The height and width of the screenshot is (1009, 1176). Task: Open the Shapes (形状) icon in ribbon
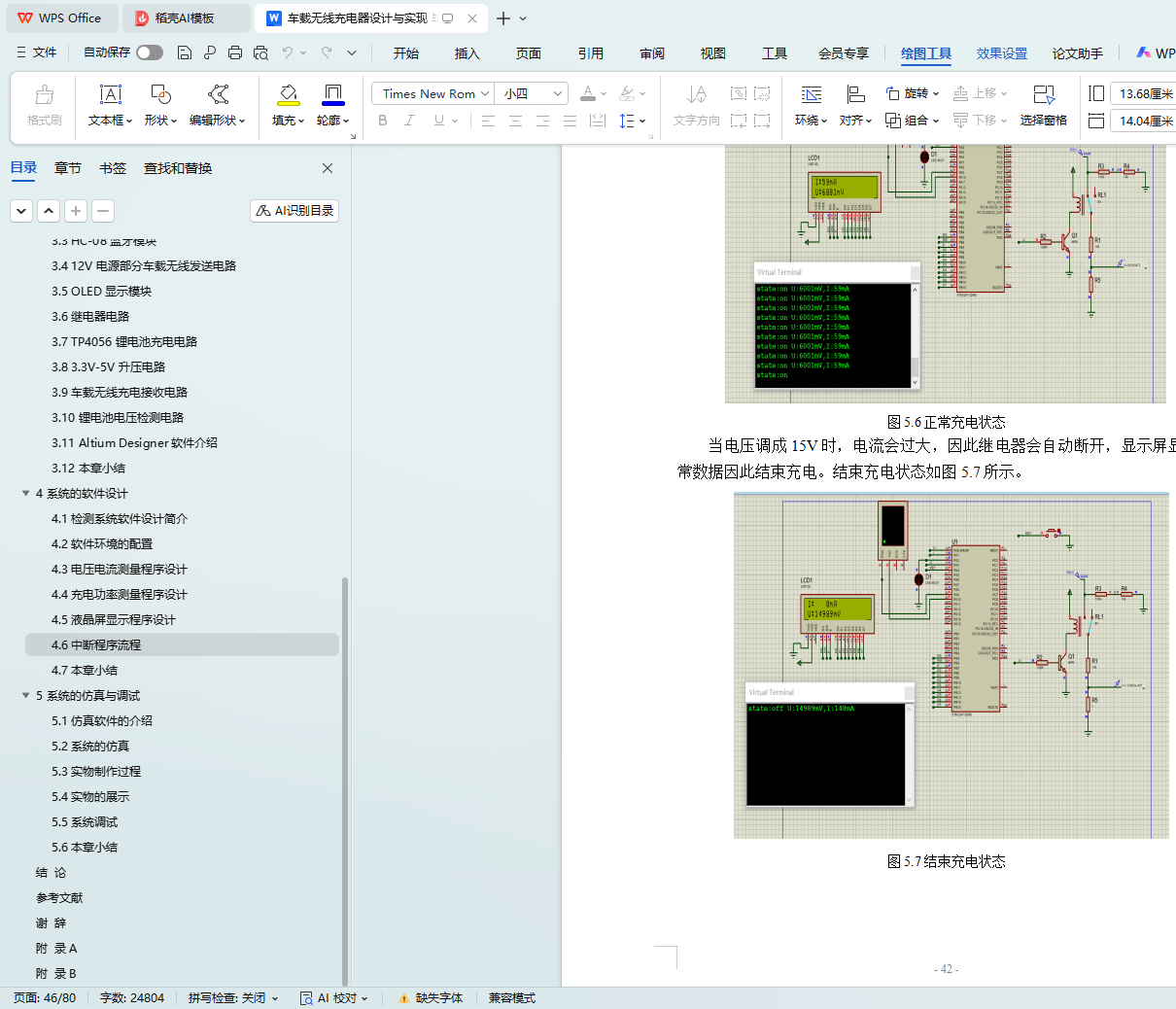[x=160, y=94]
